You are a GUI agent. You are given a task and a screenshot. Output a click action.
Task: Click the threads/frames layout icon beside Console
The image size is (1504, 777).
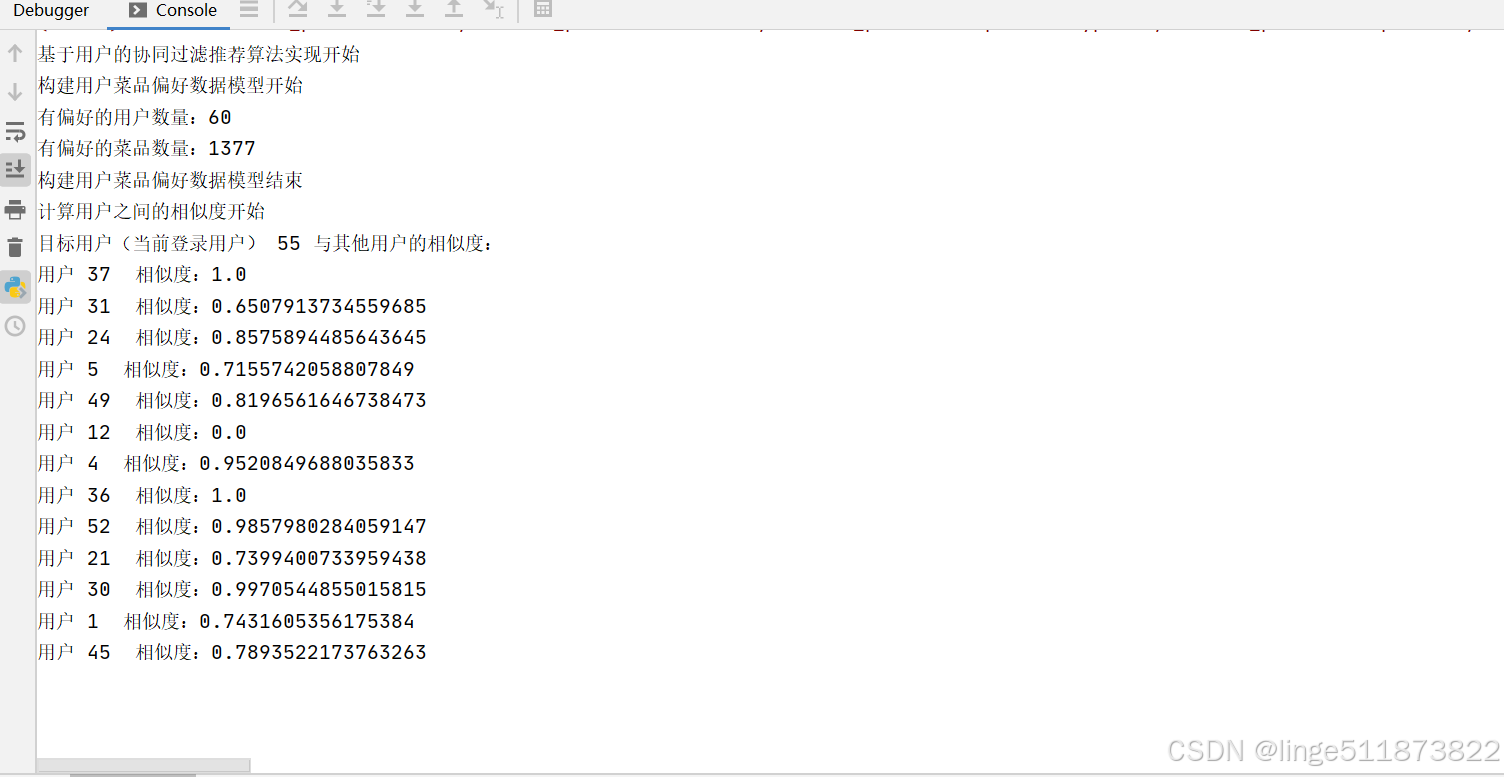tap(249, 10)
